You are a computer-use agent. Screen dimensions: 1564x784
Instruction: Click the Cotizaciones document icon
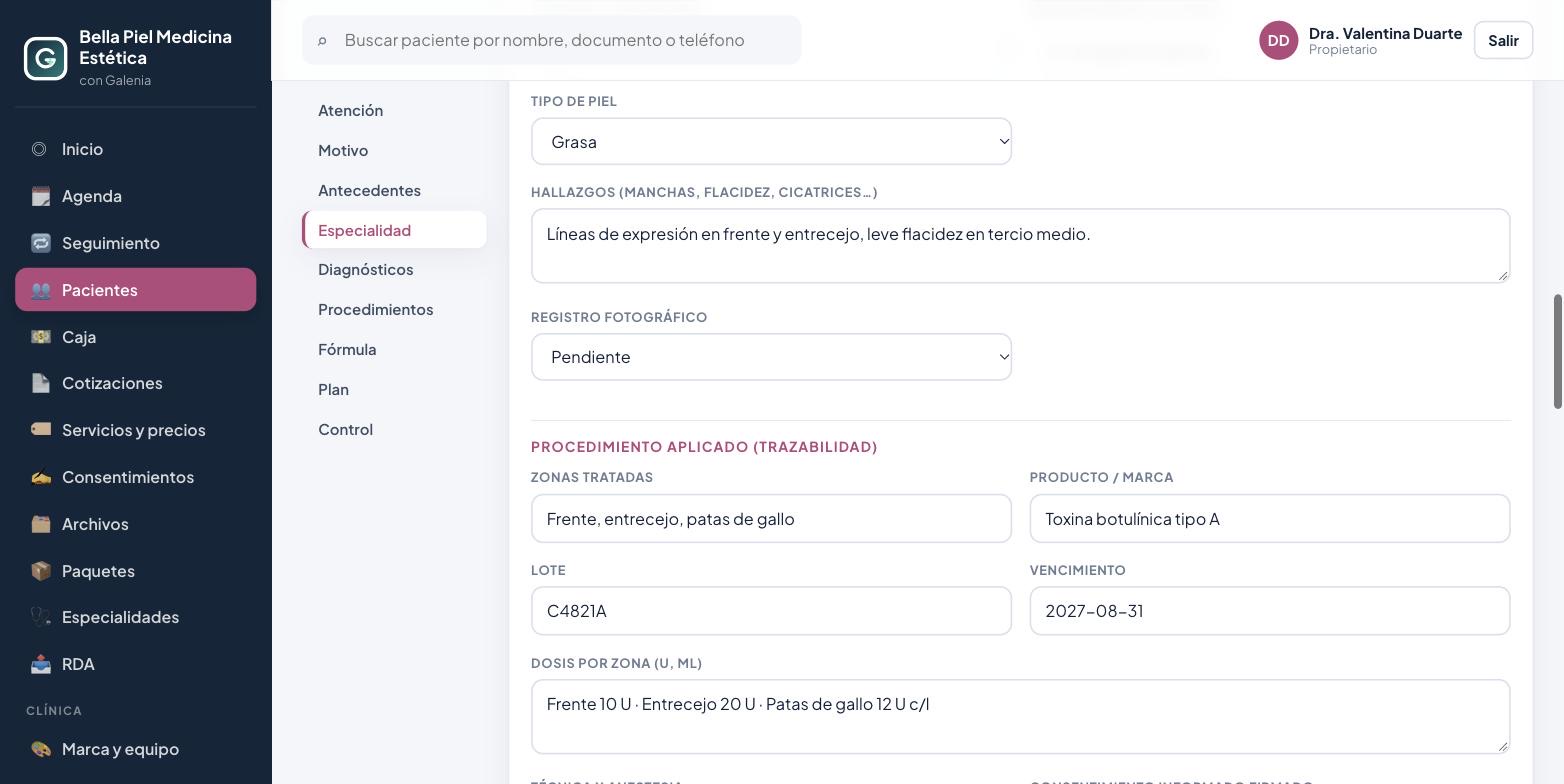pos(40,383)
